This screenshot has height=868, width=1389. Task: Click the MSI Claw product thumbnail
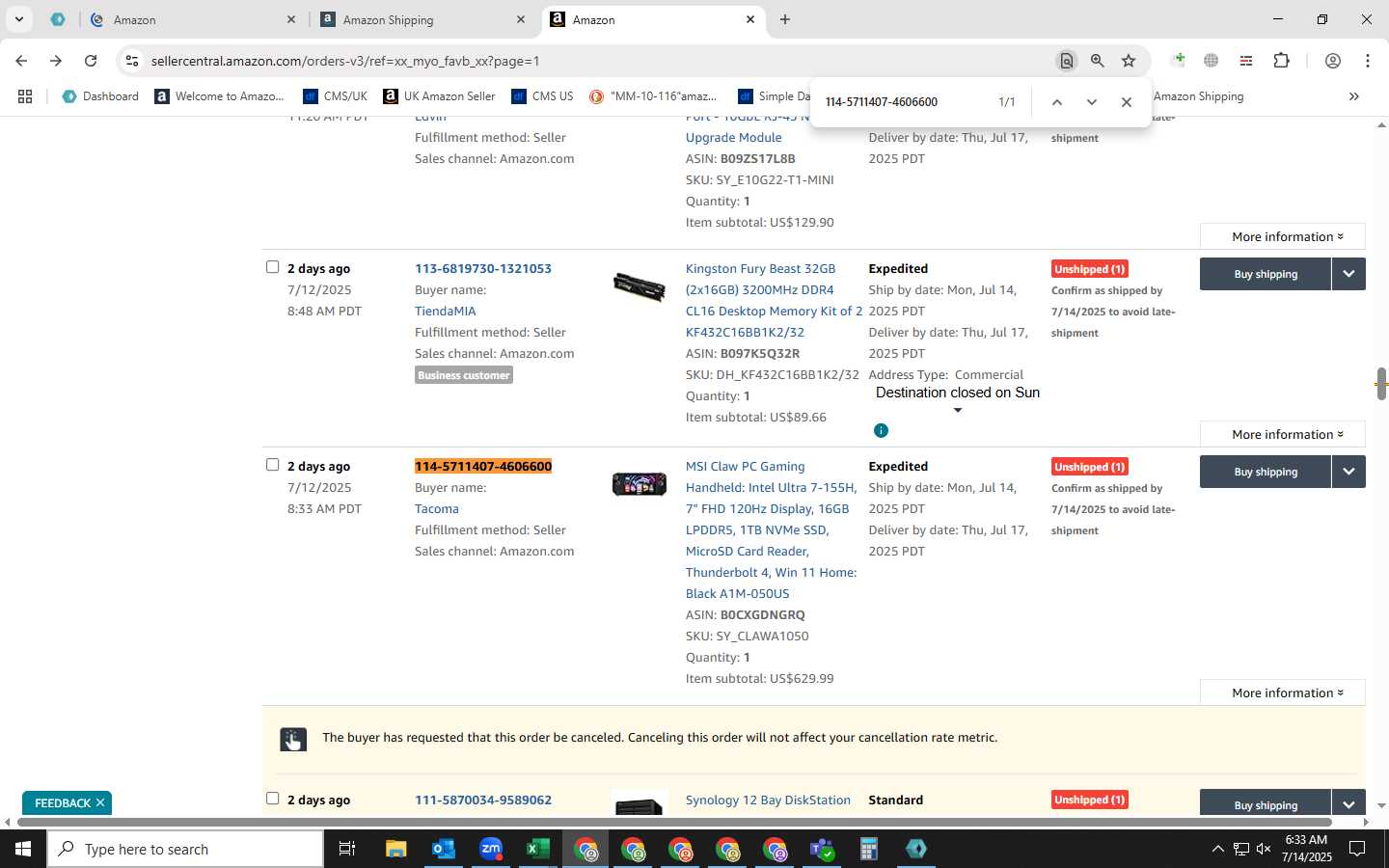pos(640,483)
